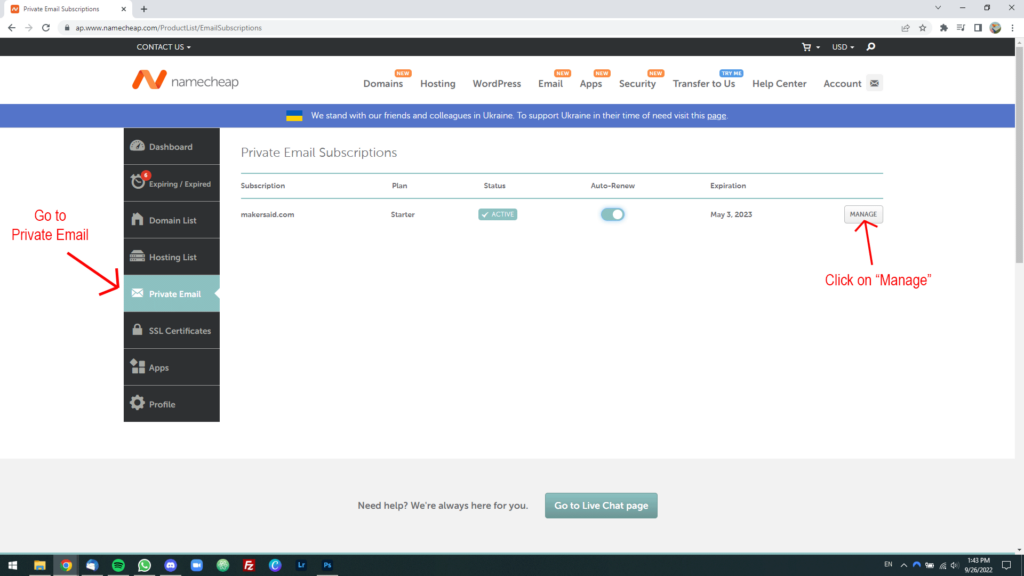Viewport: 1024px width, 576px height.
Task: Open the shopping cart icon
Action: (x=807, y=47)
